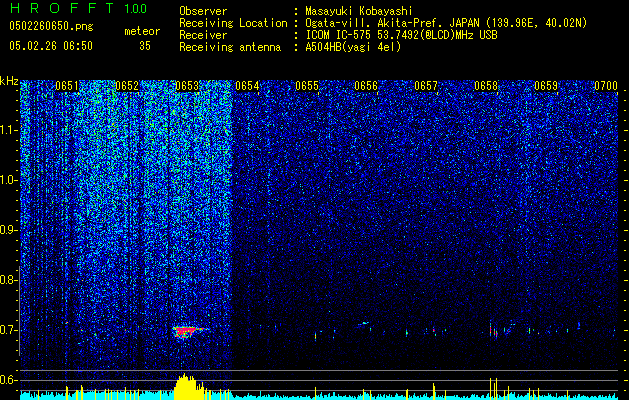Click the 'meteor' label
Screen dimensions: 629x400
142,31
